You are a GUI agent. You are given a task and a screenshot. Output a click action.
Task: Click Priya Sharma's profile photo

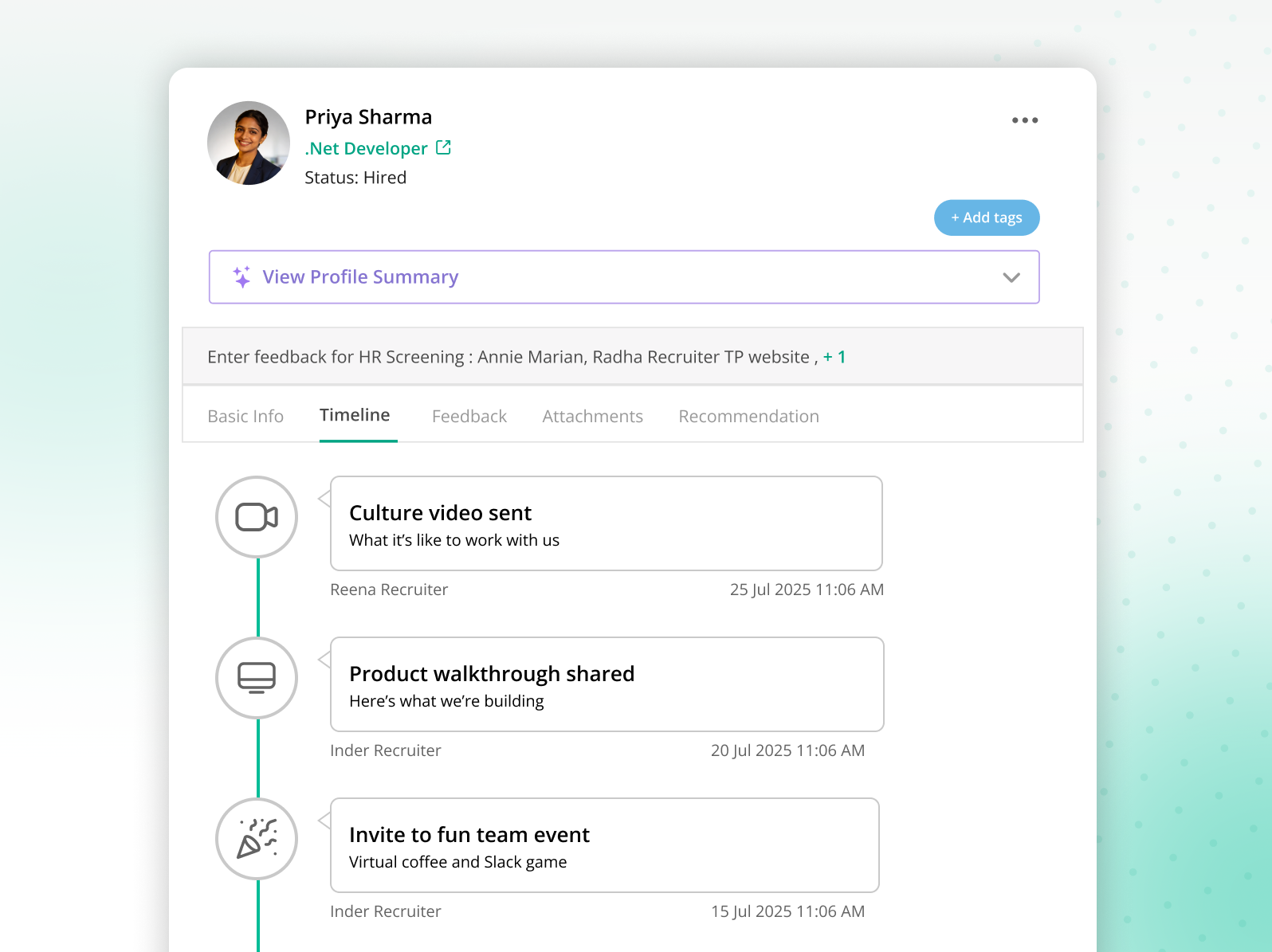coord(249,143)
